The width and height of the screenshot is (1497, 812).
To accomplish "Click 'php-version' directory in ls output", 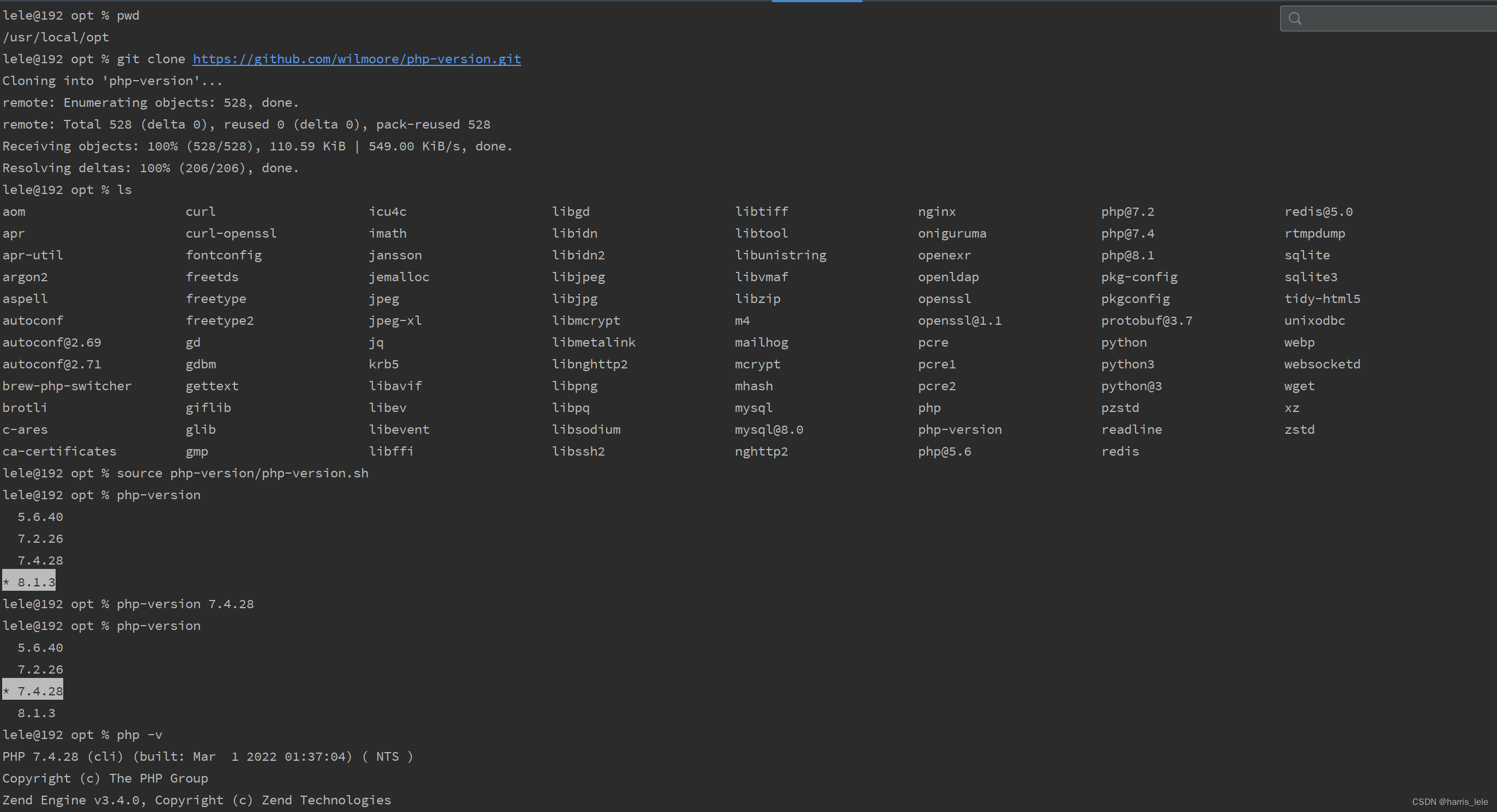I will click(x=959, y=430).
